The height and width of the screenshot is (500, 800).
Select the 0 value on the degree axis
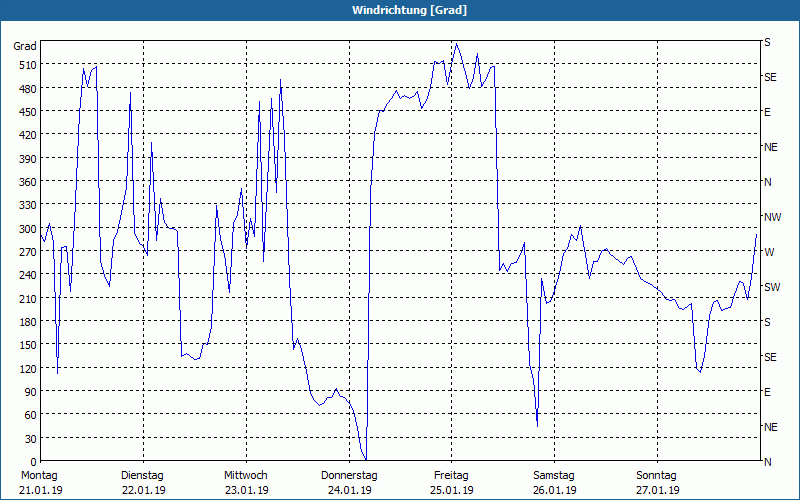click(x=34, y=462)
